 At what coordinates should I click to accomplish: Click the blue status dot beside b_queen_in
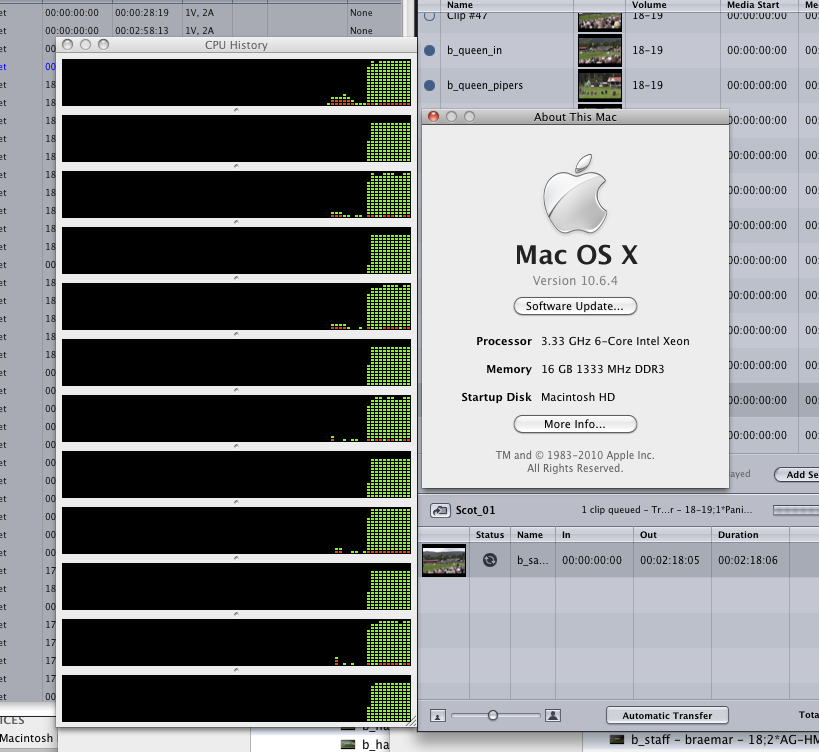(x=429, y=50)
